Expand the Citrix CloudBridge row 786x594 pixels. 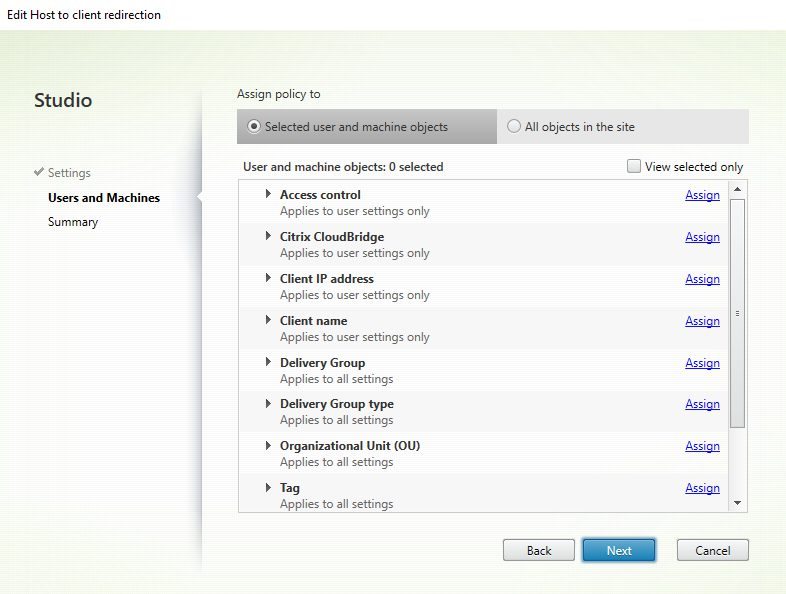point(268,236)
